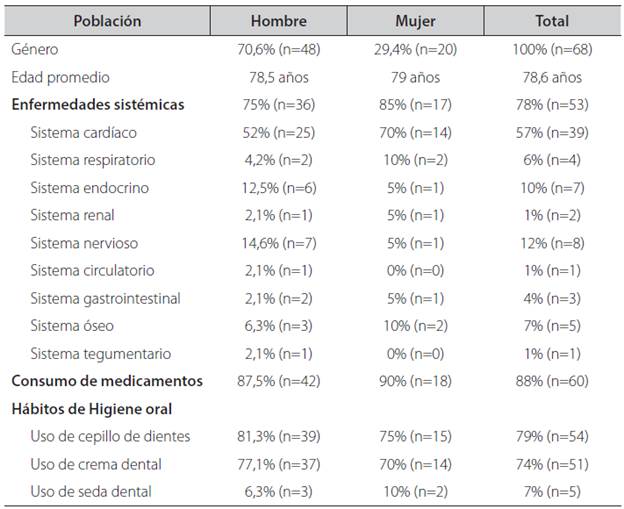This screenshot has height=509, width=624.
Task: Select the 'Hombre' column header
Action: click(x=279, y=20)
